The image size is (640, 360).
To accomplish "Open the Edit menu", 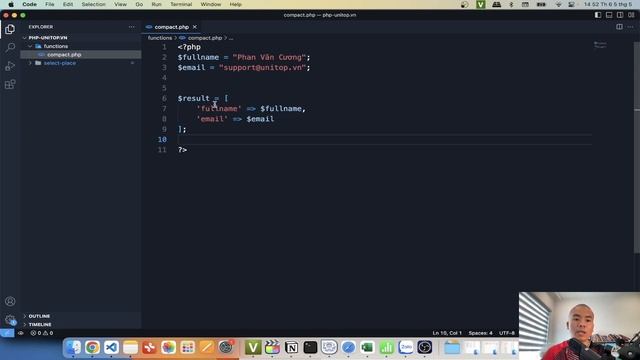I will tap(68, 4).
